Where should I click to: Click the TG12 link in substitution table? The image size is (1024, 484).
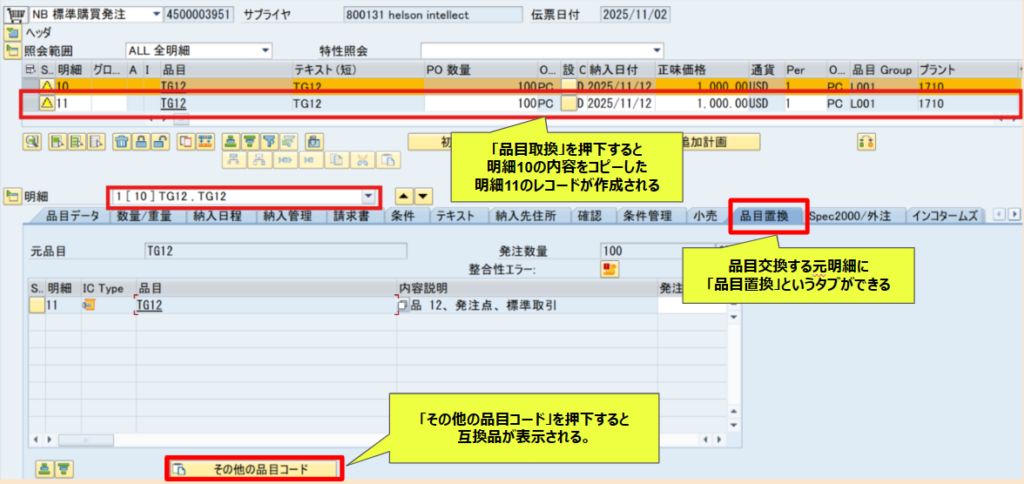(x=150, y=305)
